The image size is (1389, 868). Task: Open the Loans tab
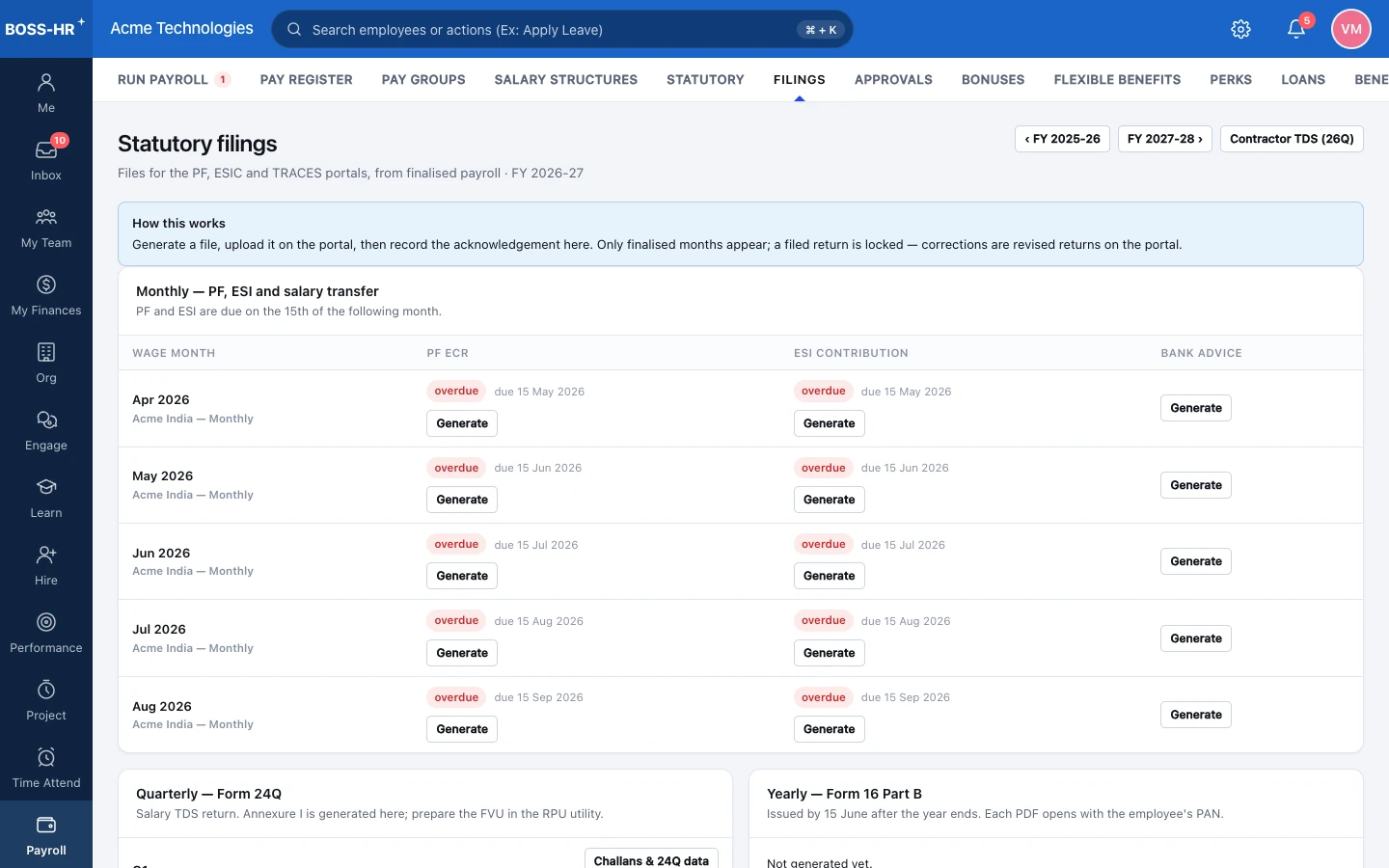click(1303, 80)
